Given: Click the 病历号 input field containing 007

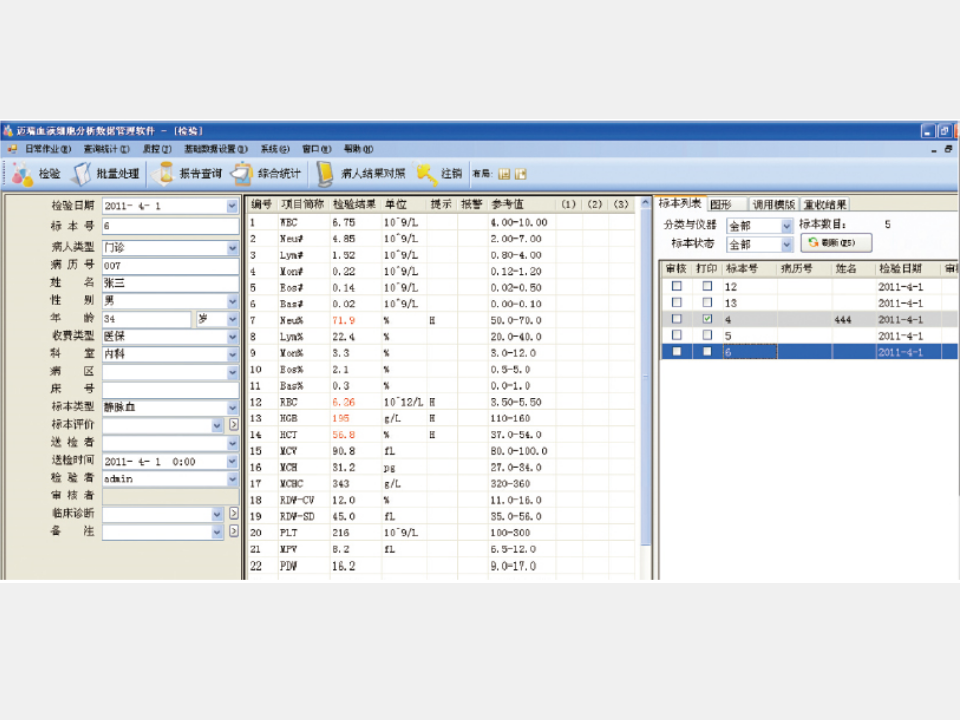Looking at the screenshot, I should tap(170, 265).
